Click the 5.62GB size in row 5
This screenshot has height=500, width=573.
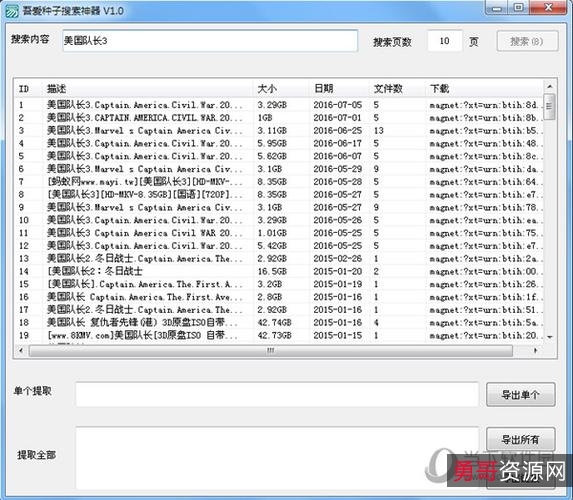tap(272, 156)
